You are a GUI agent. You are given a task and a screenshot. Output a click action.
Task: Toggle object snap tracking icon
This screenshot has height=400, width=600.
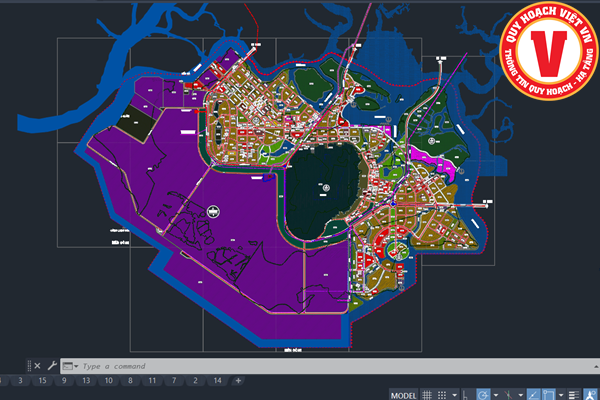pos(533,395)
